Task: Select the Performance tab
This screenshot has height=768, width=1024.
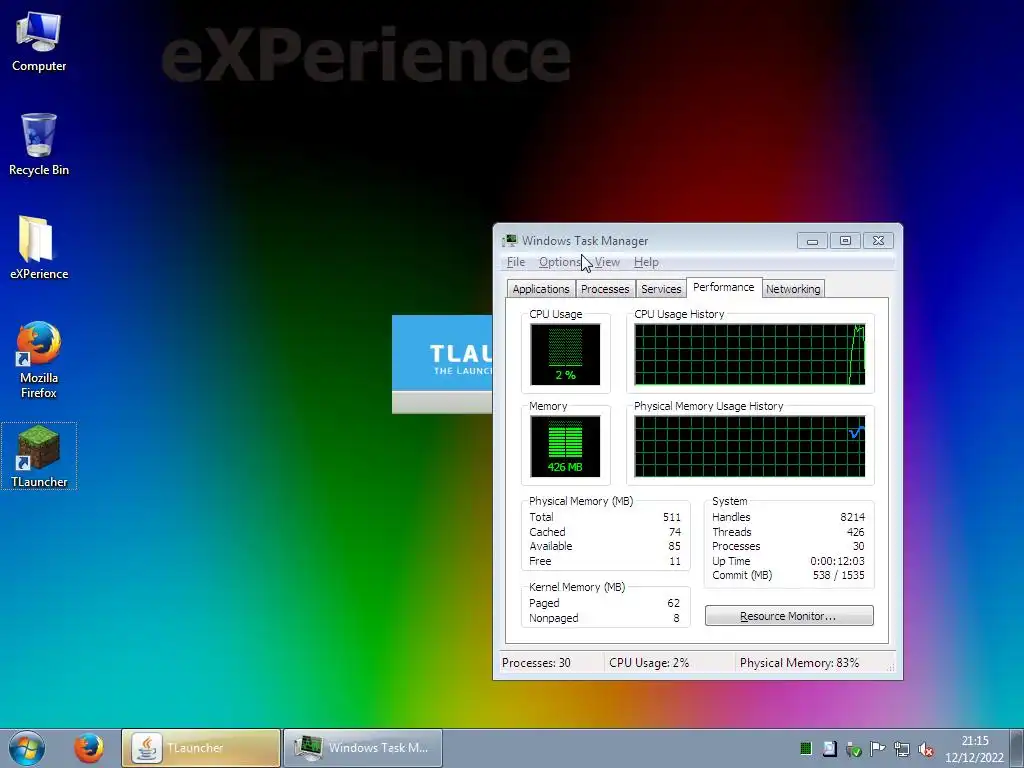Action: [724, 287]
